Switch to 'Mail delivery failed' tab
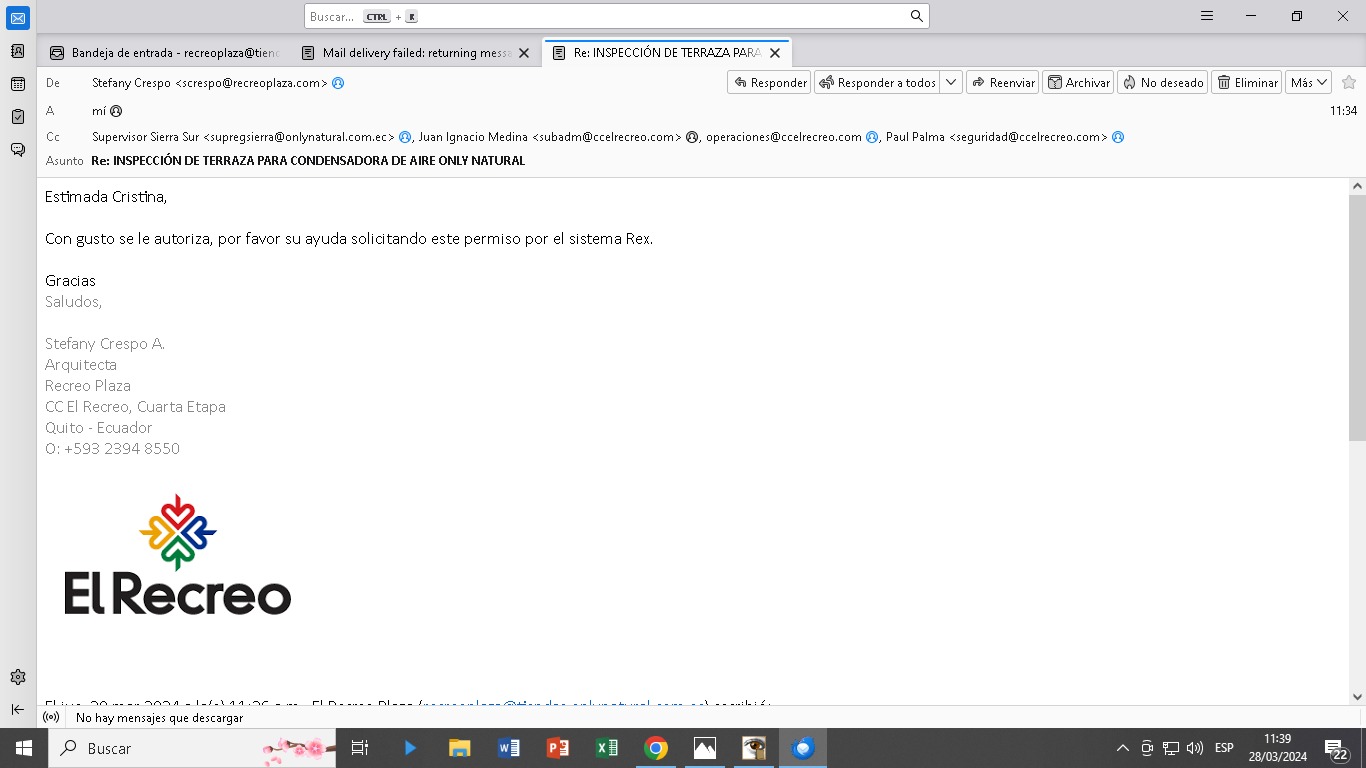The height and width of the screenshot is (768, 1366). pyautogui.click(x=416, y=53)
